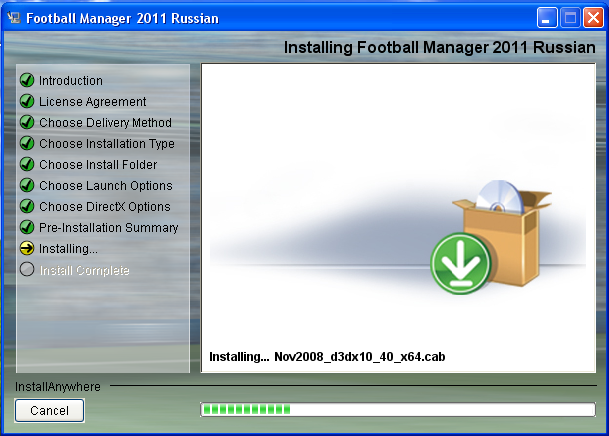609x436 pixels.
Task: Click the checkmark beside Pre-Installation Summary
Action: tap(27, 227)
